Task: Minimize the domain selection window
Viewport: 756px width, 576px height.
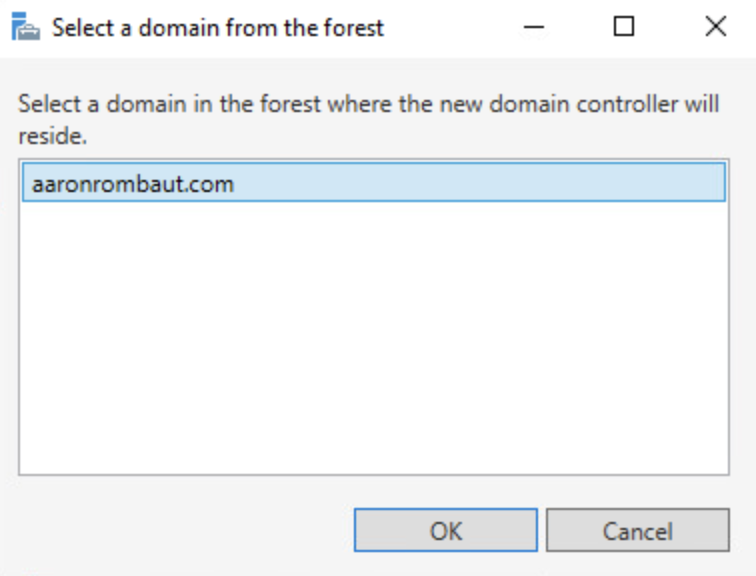Action: [533, 27]
